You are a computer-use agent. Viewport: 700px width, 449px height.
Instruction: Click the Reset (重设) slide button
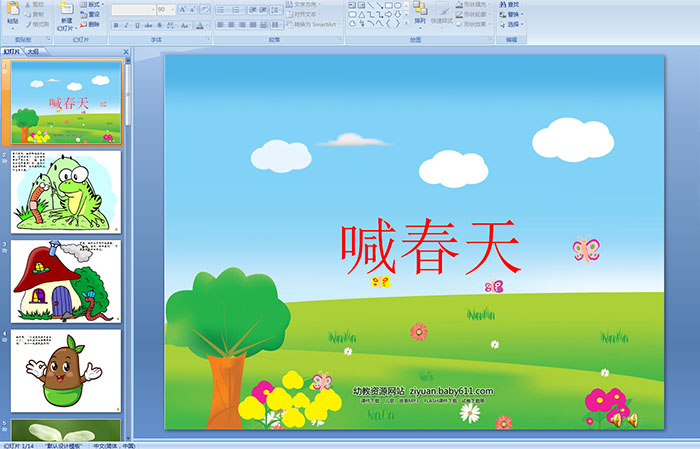pyautogui.click(x=93, y=15)
